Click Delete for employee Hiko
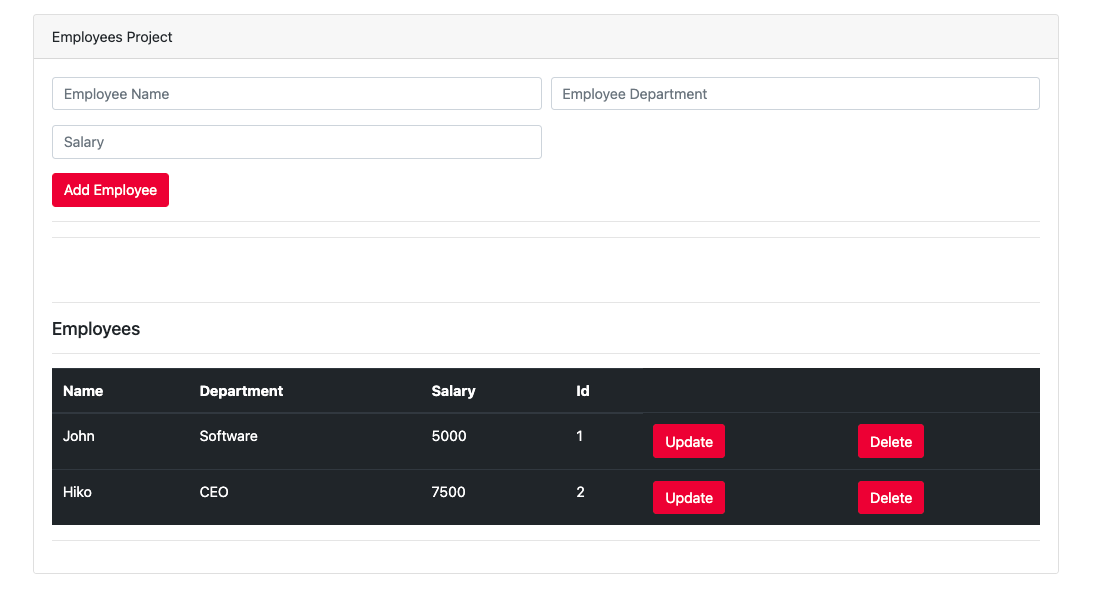 tap(890, 497)
